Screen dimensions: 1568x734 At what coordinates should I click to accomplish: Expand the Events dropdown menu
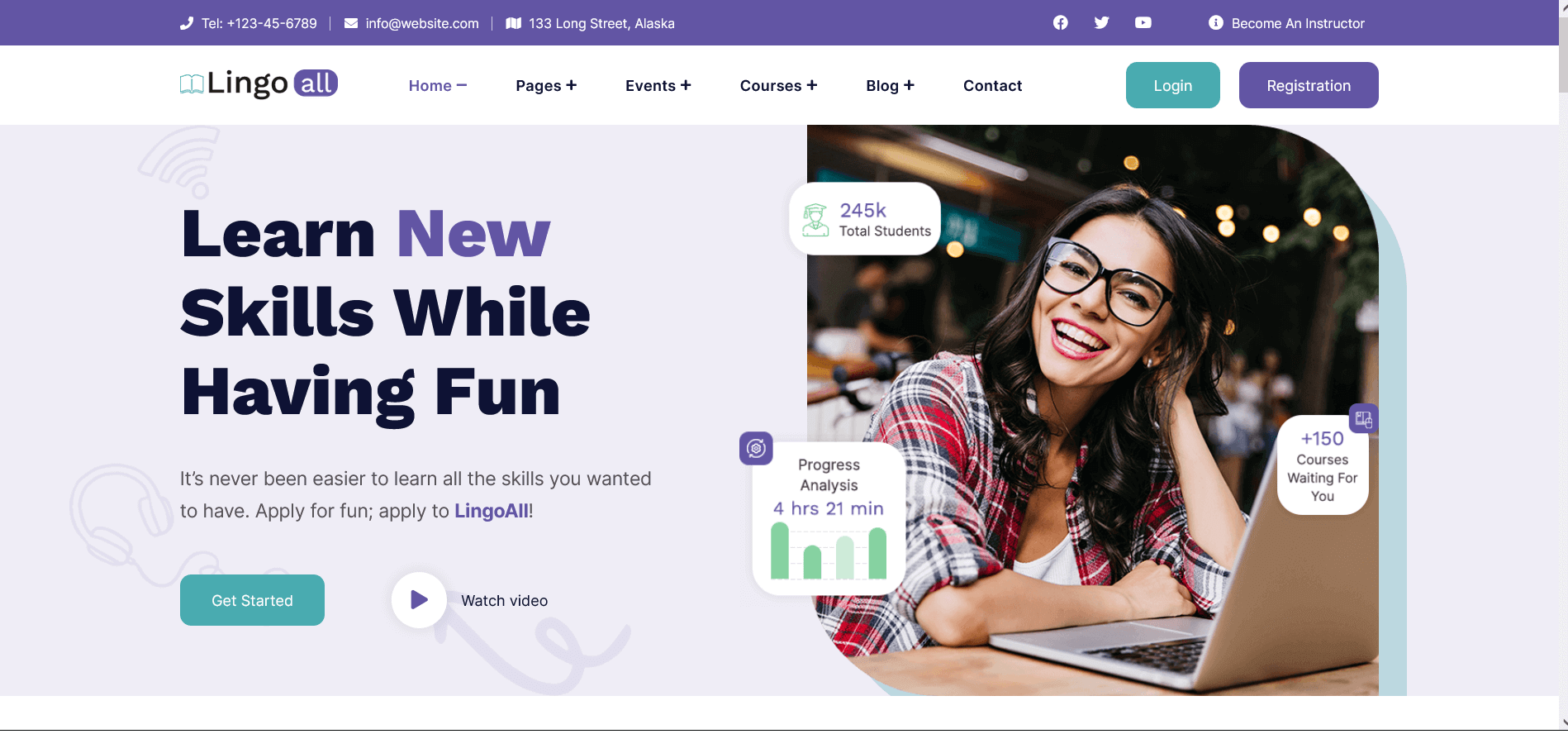pos(658,85)
